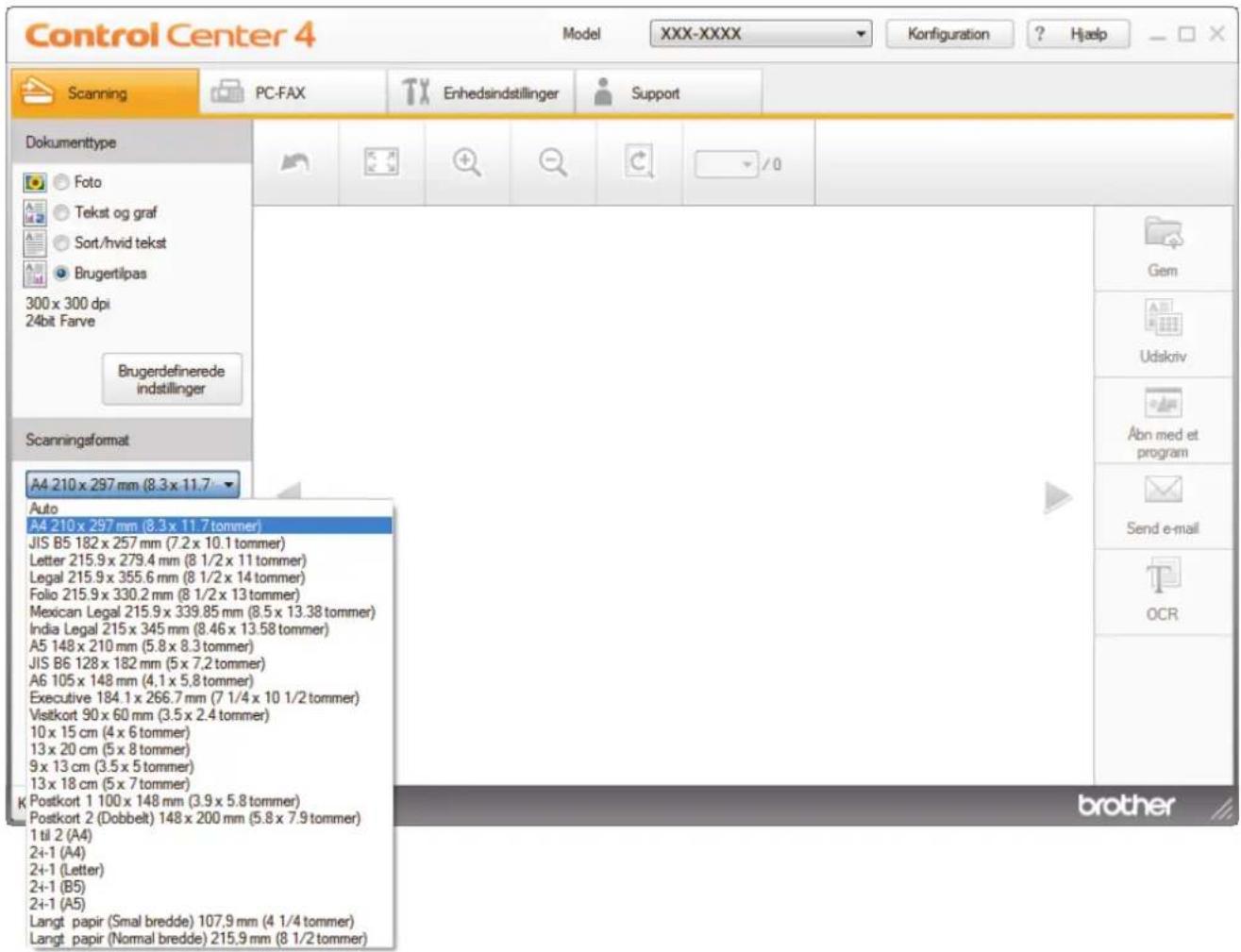This screenshot has height=952, width=1241.
Task: Click the Konfiguration button
Action: coord(948,34)
